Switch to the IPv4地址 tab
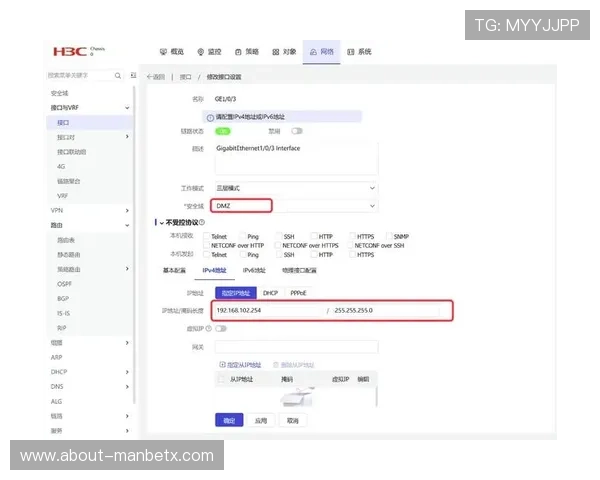The width and height of the screenshot is (600, 480). 214,270
